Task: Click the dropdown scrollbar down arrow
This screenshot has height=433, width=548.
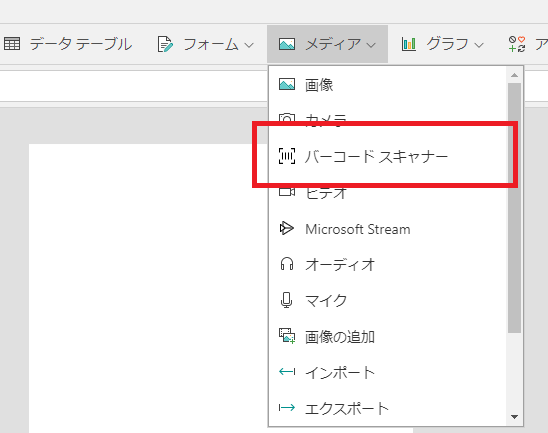Action: coord(514,417)
